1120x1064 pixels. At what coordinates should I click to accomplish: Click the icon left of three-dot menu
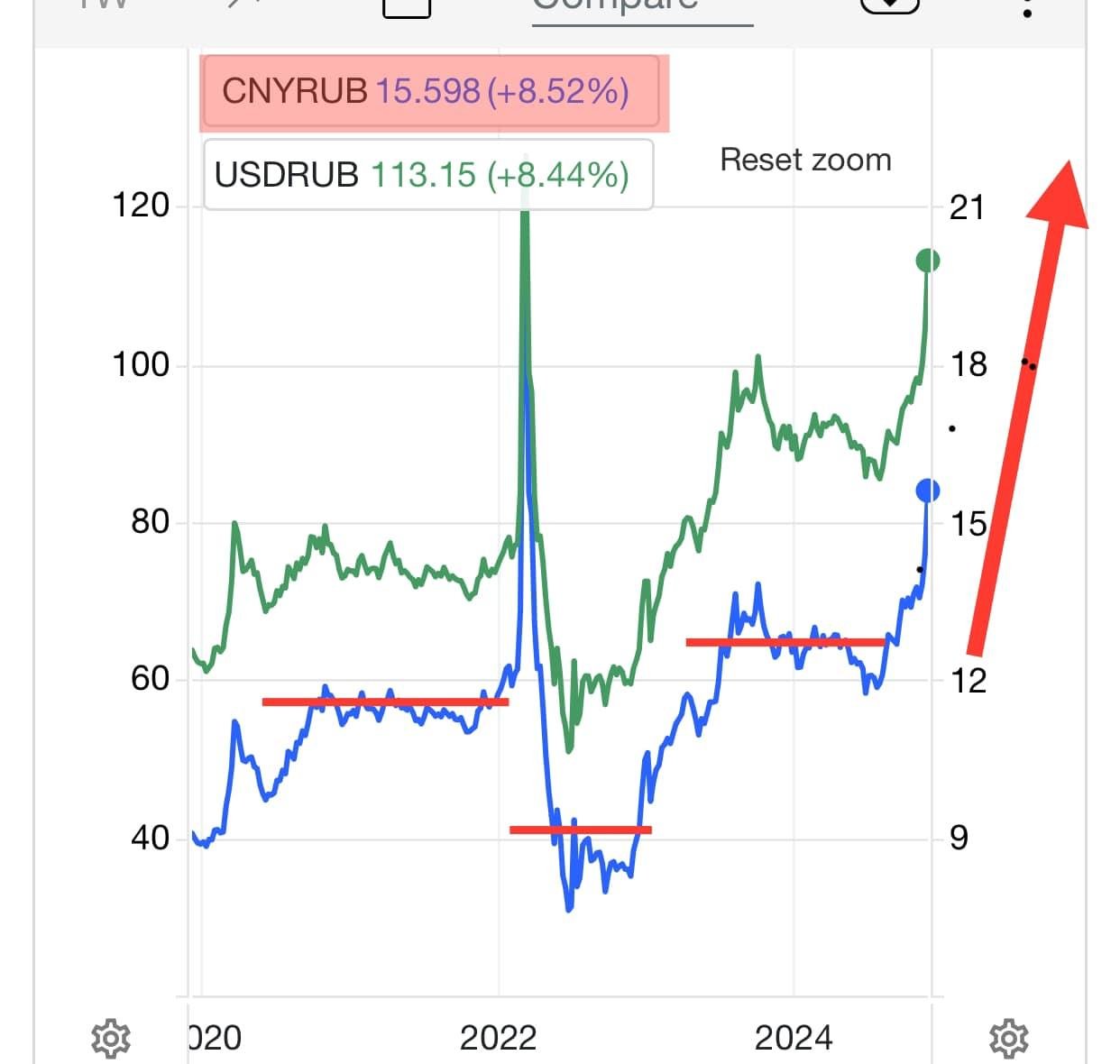click(889, 5)
